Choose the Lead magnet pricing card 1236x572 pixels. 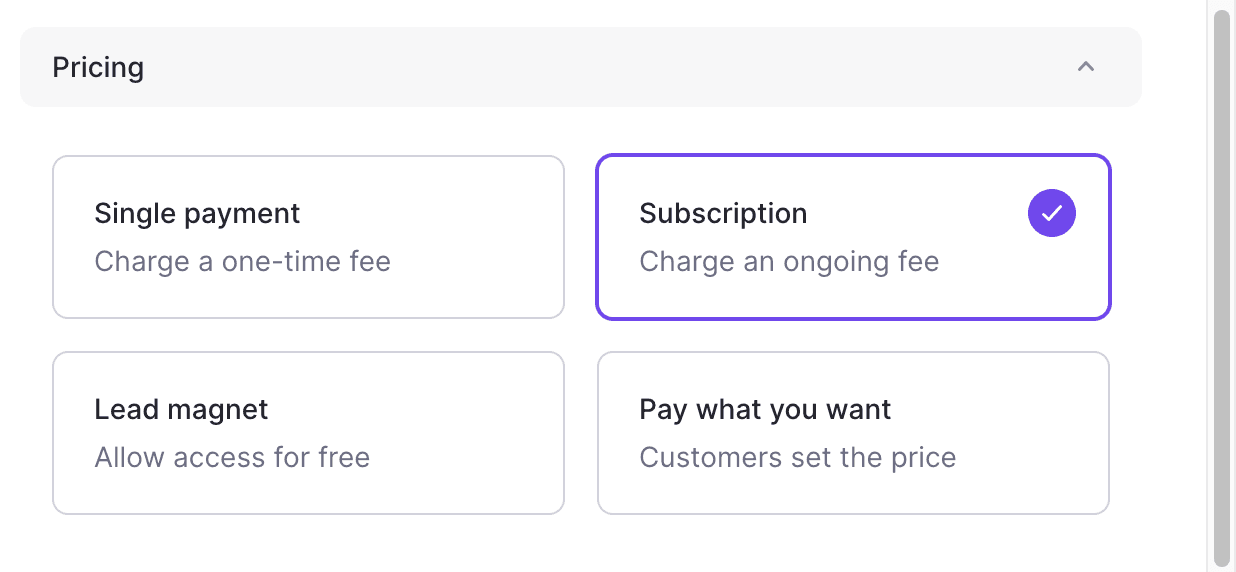[308, 433]
